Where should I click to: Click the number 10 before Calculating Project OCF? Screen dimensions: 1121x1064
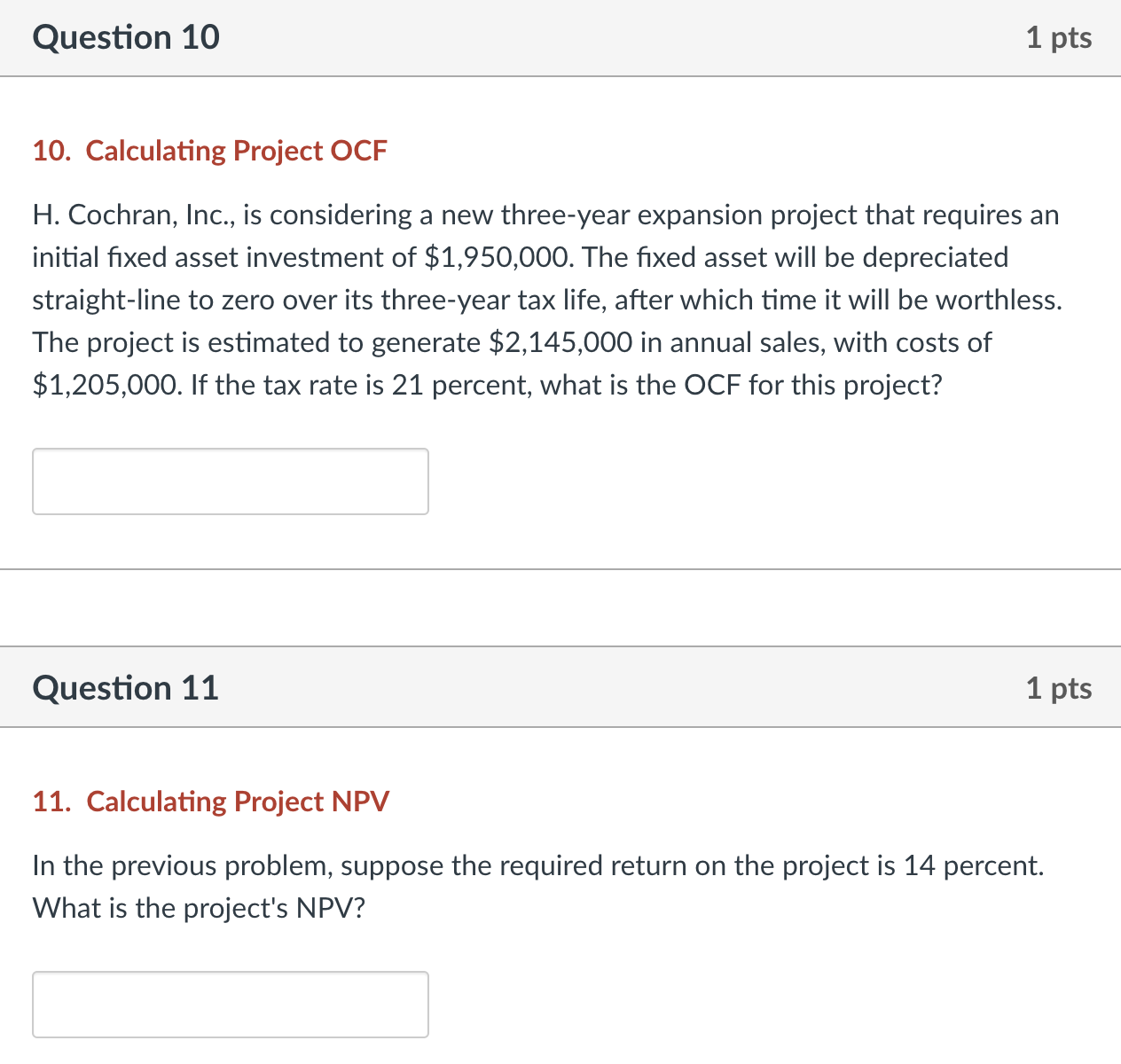[49, 150]
